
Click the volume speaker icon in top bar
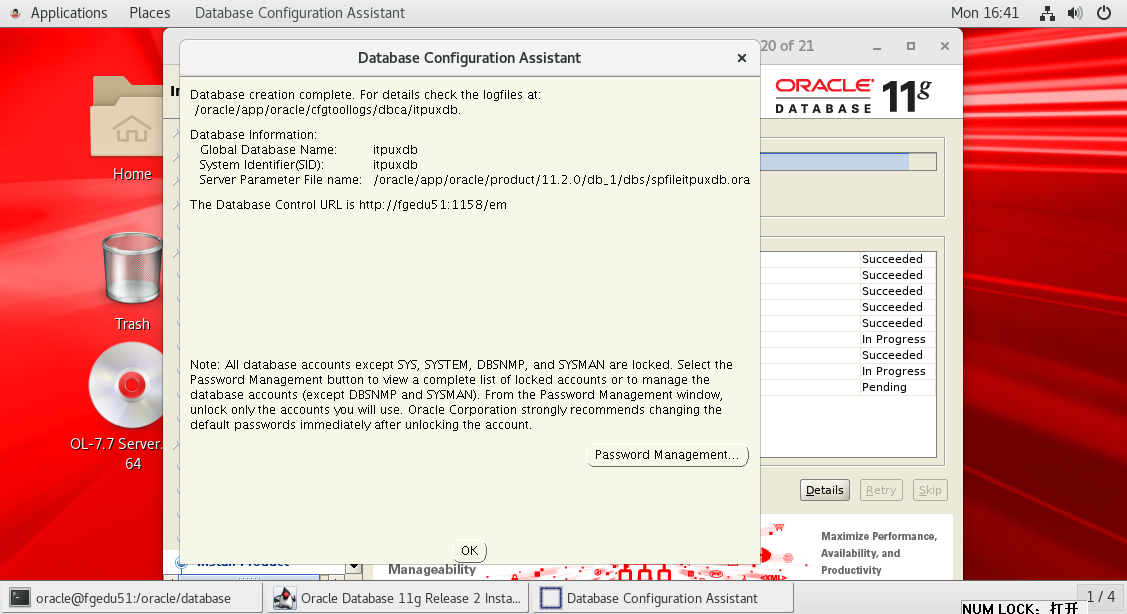(x=1075, y=13)
